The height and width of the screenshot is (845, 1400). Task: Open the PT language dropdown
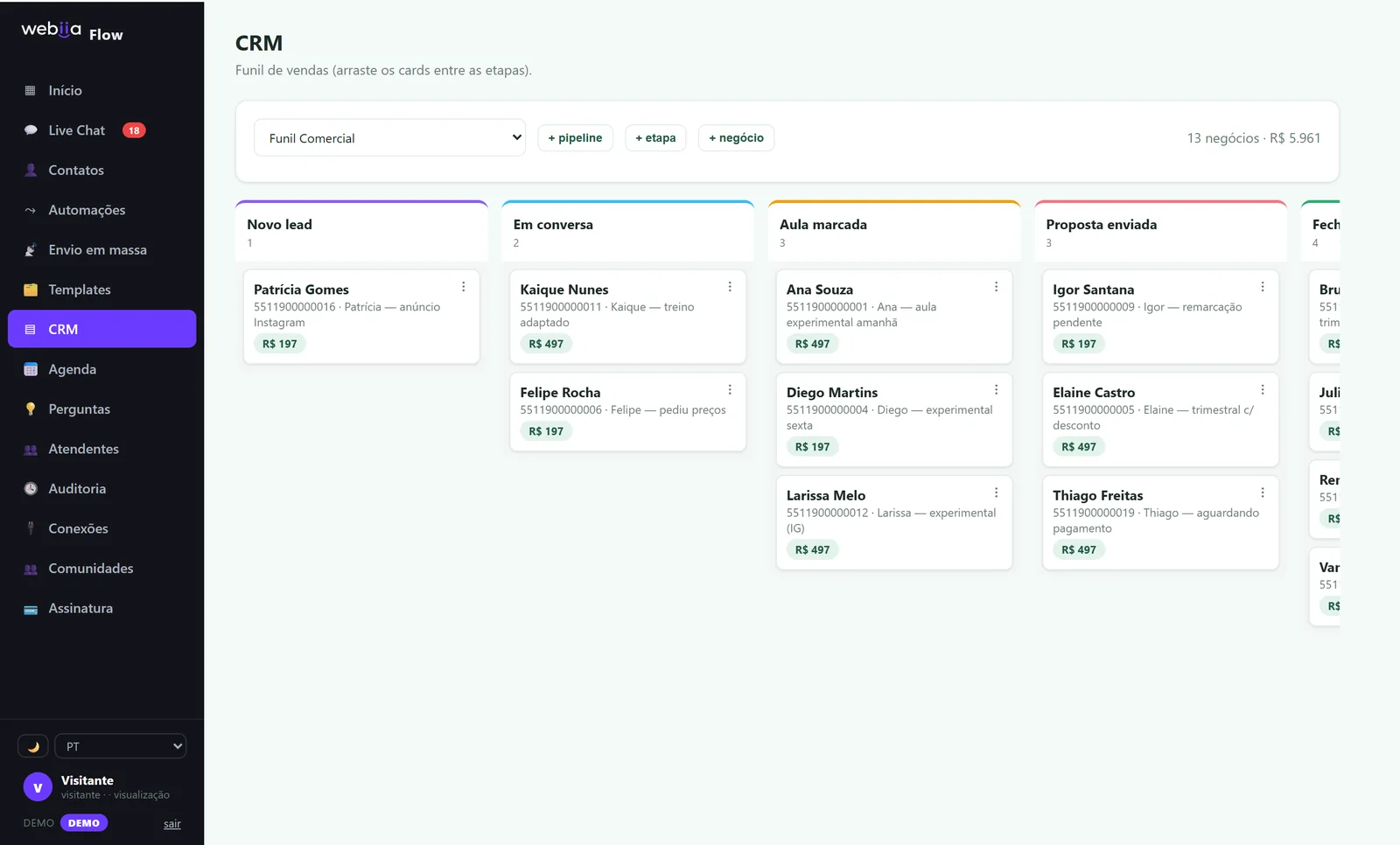coord(121,746)
